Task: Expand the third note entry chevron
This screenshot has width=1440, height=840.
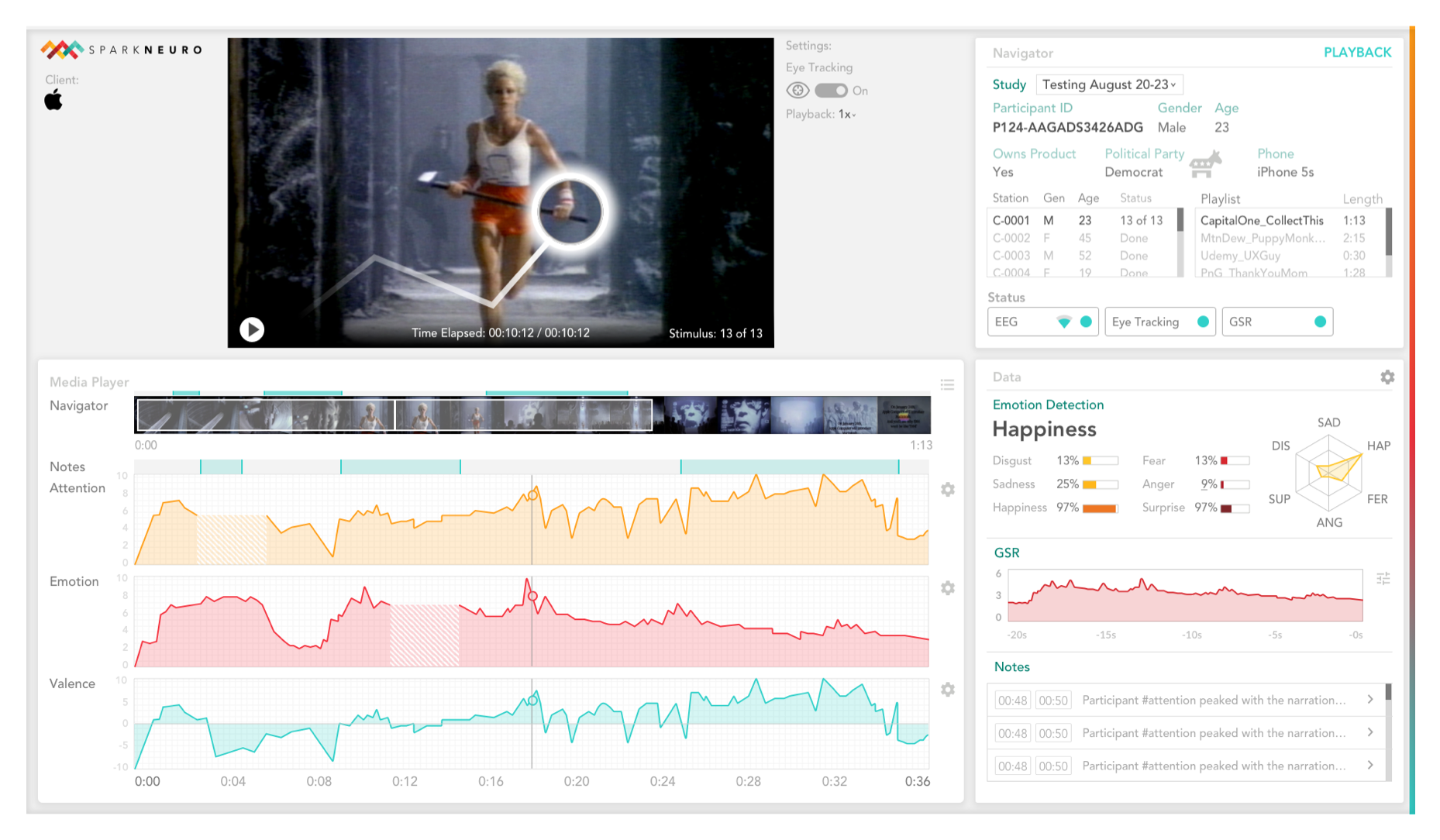Action: (1370, 765)
